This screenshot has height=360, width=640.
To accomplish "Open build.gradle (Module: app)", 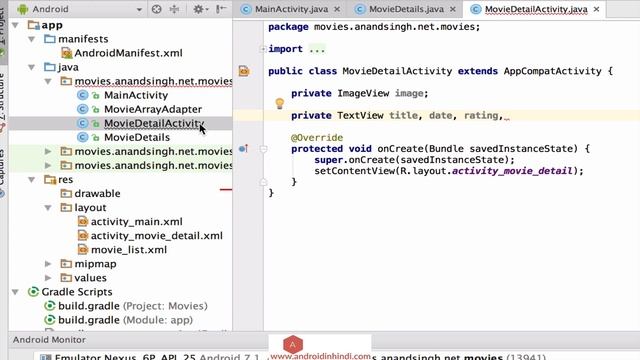I will [x=125, y=320].
